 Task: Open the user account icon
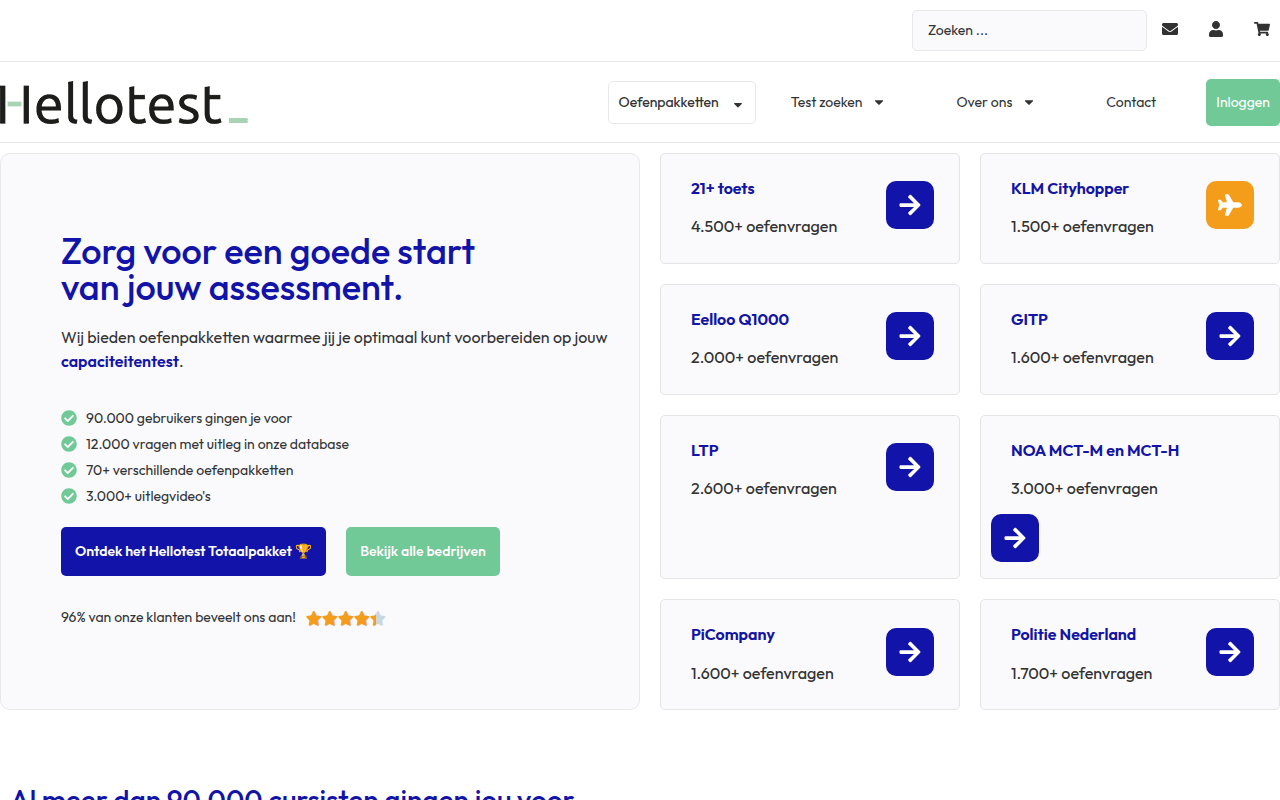point(1216,30)
